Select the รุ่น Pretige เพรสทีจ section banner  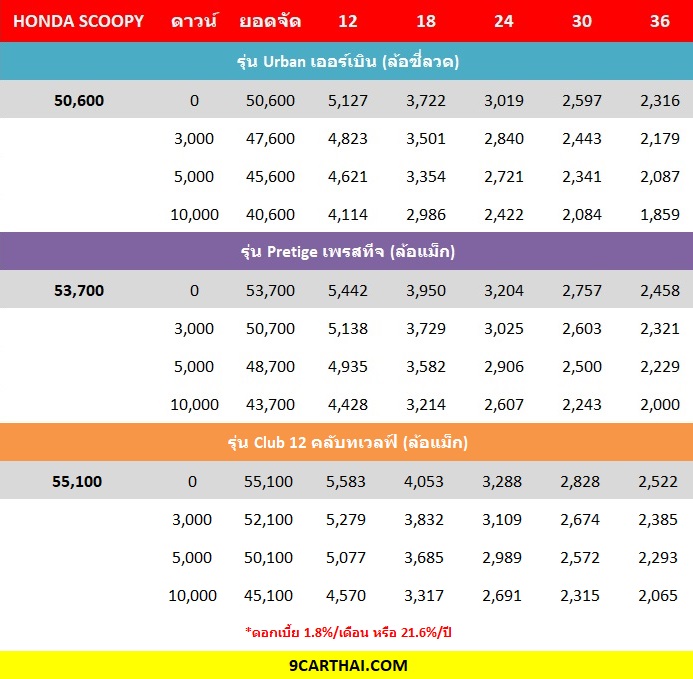click(346, 251)
